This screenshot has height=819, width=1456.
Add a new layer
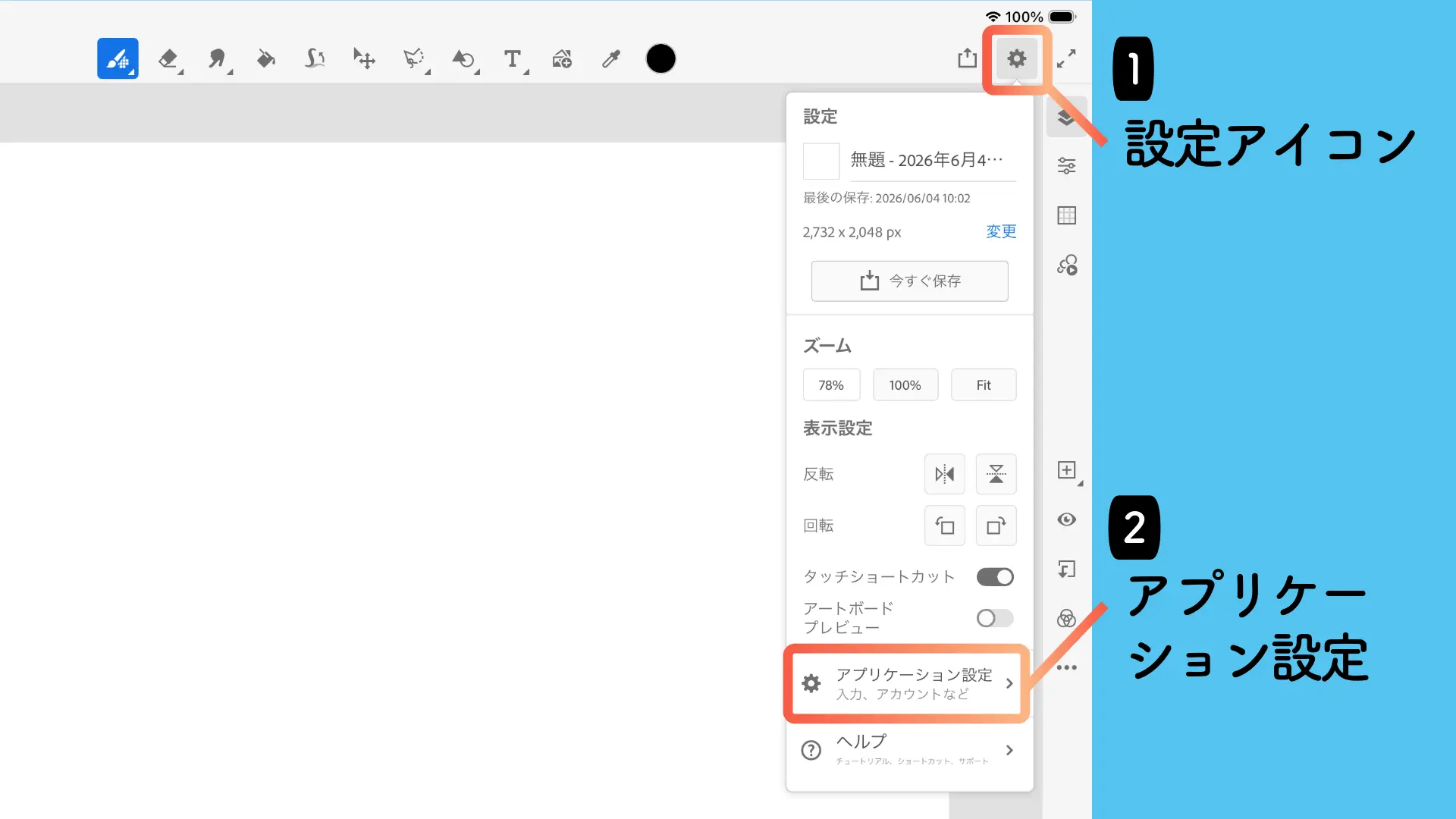[1066, 470]
